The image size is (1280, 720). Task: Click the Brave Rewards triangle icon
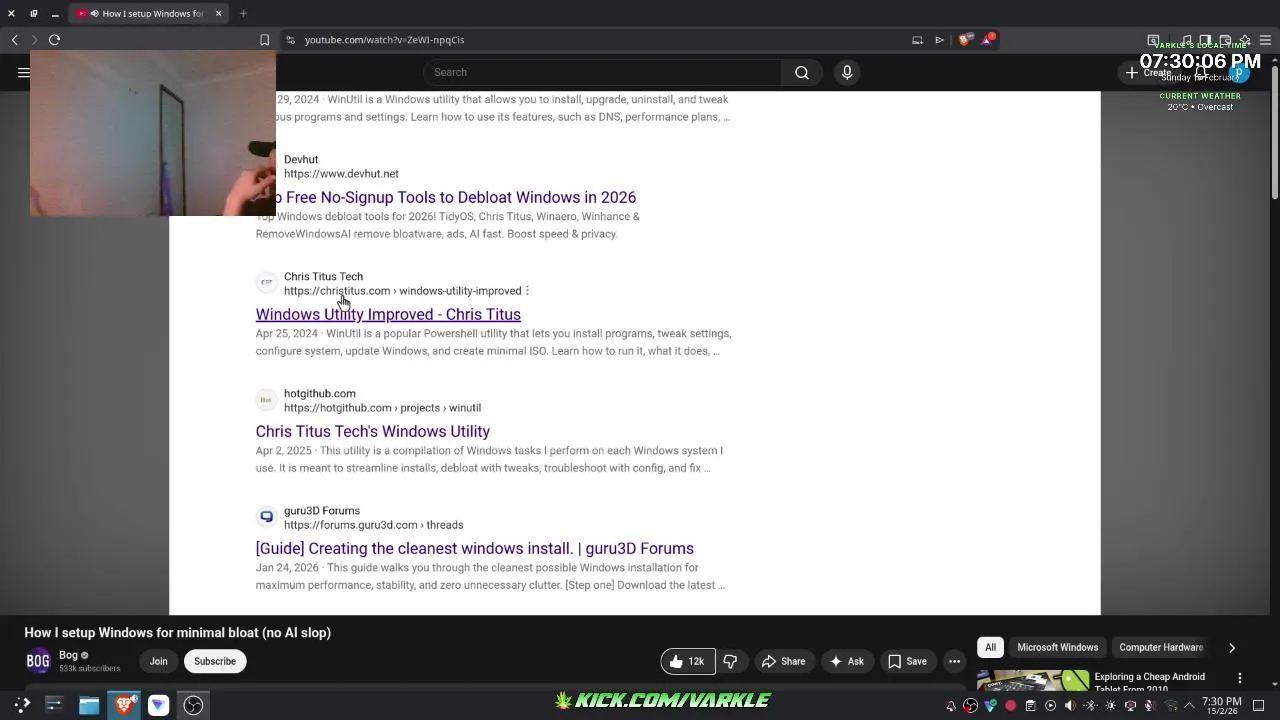click(988, 39)
